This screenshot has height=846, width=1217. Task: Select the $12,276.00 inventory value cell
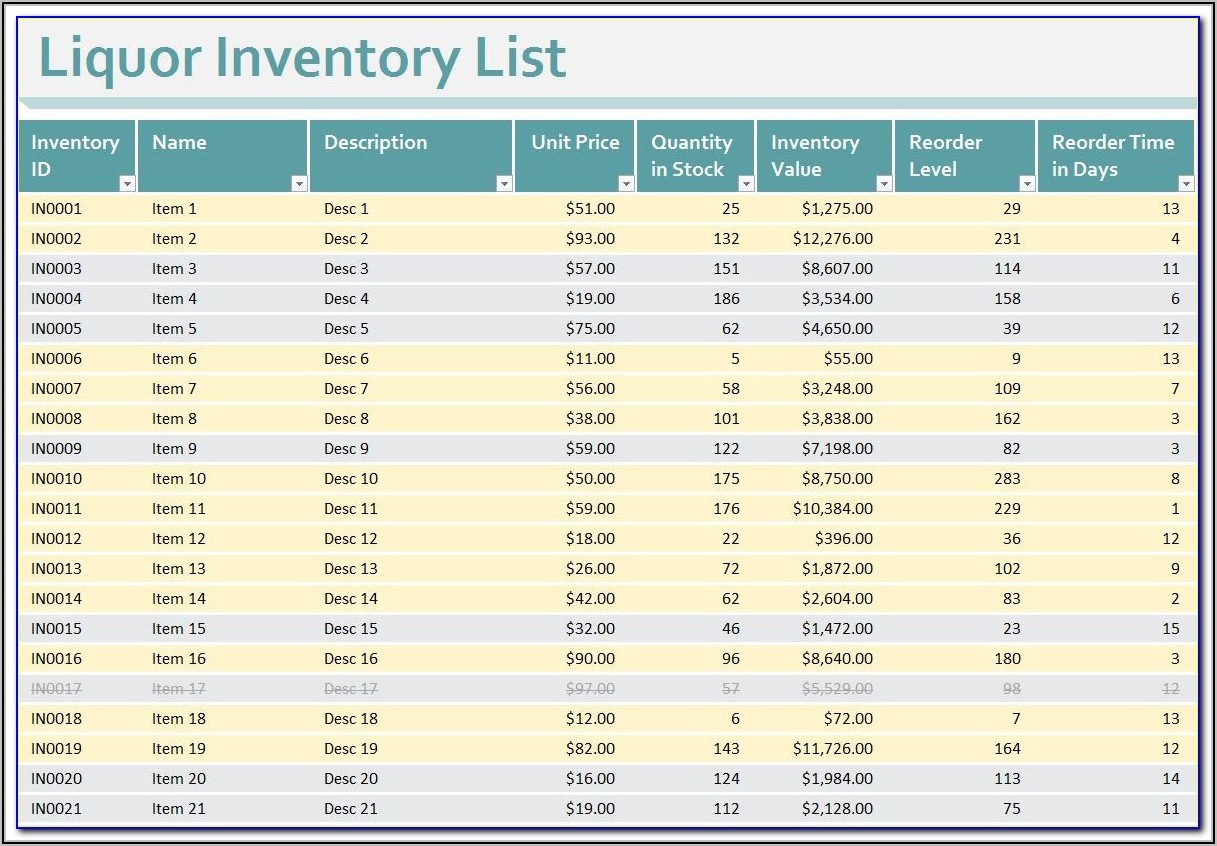832,239
